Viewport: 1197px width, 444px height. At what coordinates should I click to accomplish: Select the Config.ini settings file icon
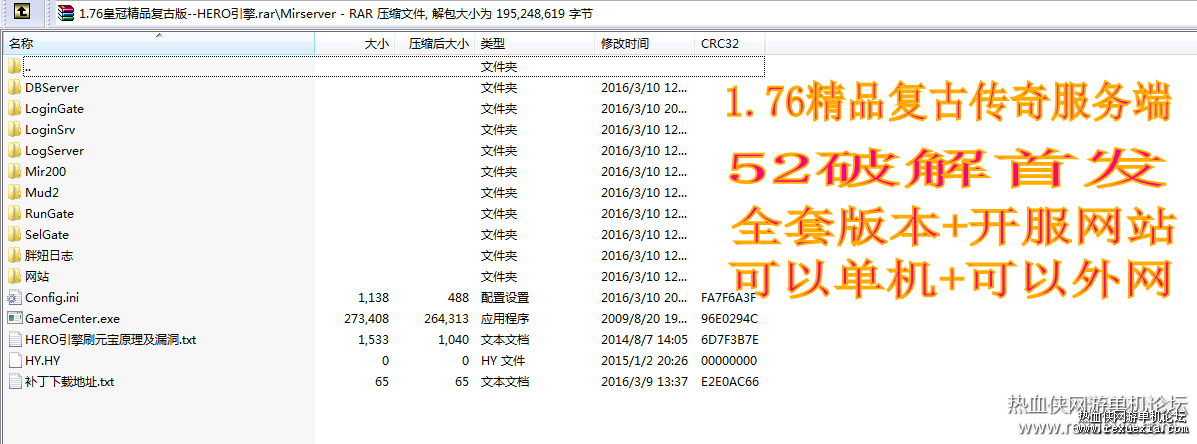pyautogui.click(x=15, y=297)
